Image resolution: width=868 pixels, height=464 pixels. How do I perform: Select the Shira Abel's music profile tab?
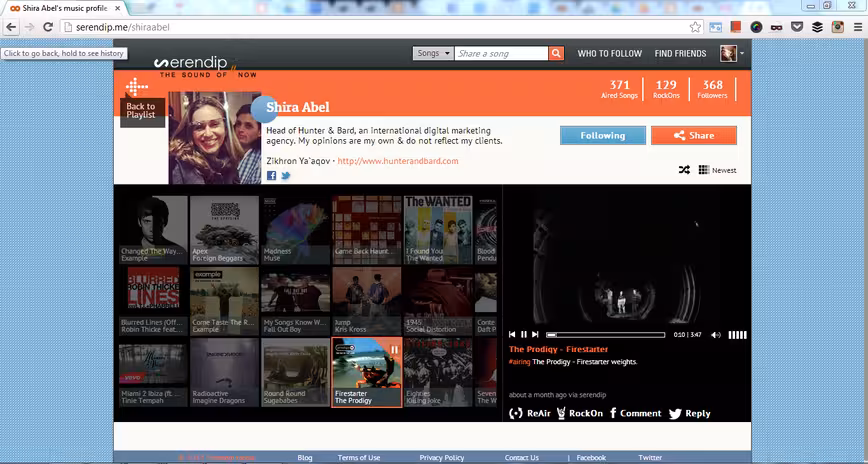pos(65,8)
